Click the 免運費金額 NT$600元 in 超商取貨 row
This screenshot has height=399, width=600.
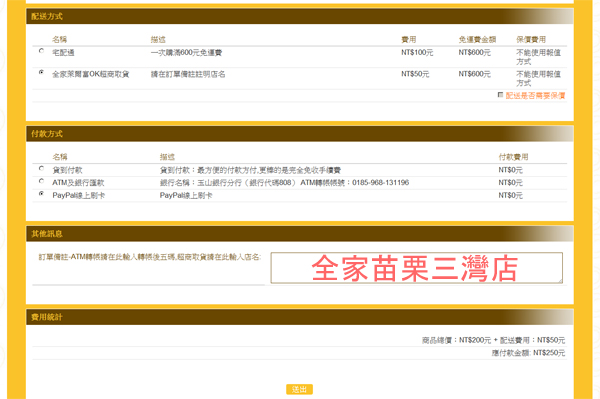tap(474, 74)
